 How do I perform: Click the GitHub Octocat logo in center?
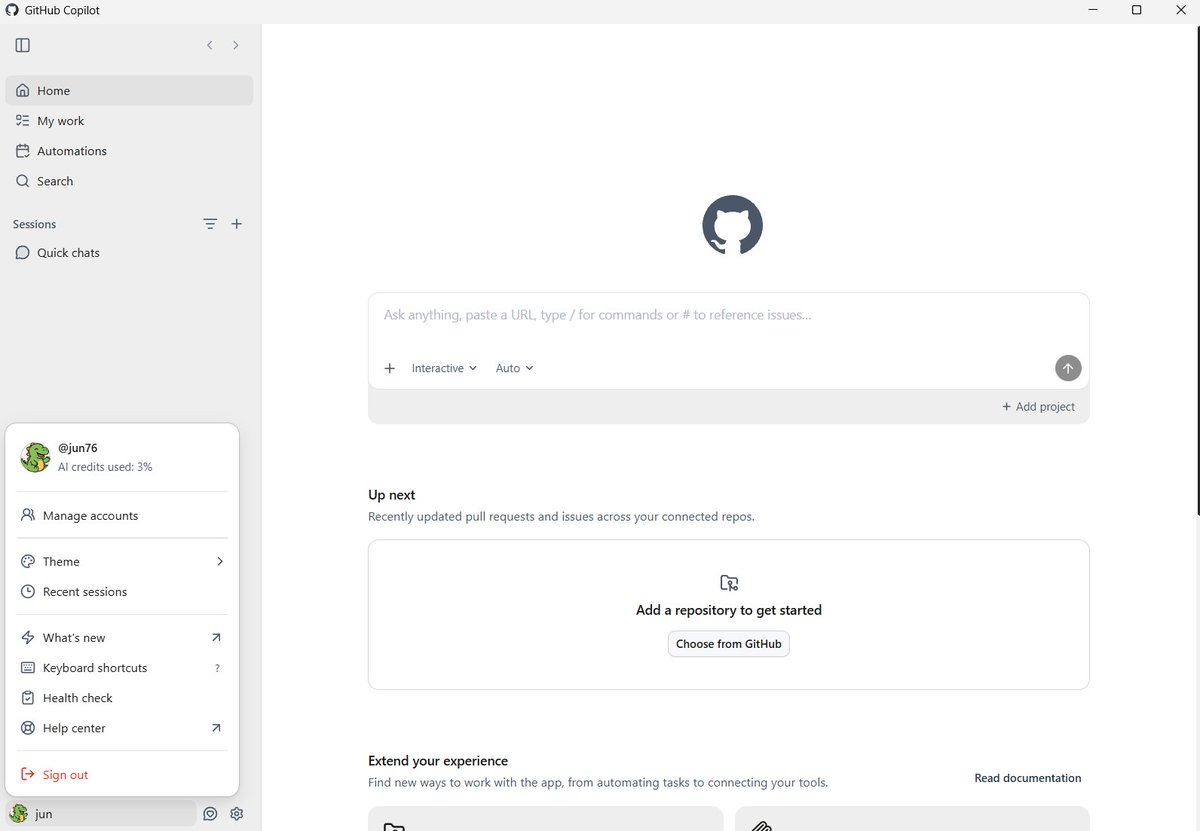[x=732, y=225]
